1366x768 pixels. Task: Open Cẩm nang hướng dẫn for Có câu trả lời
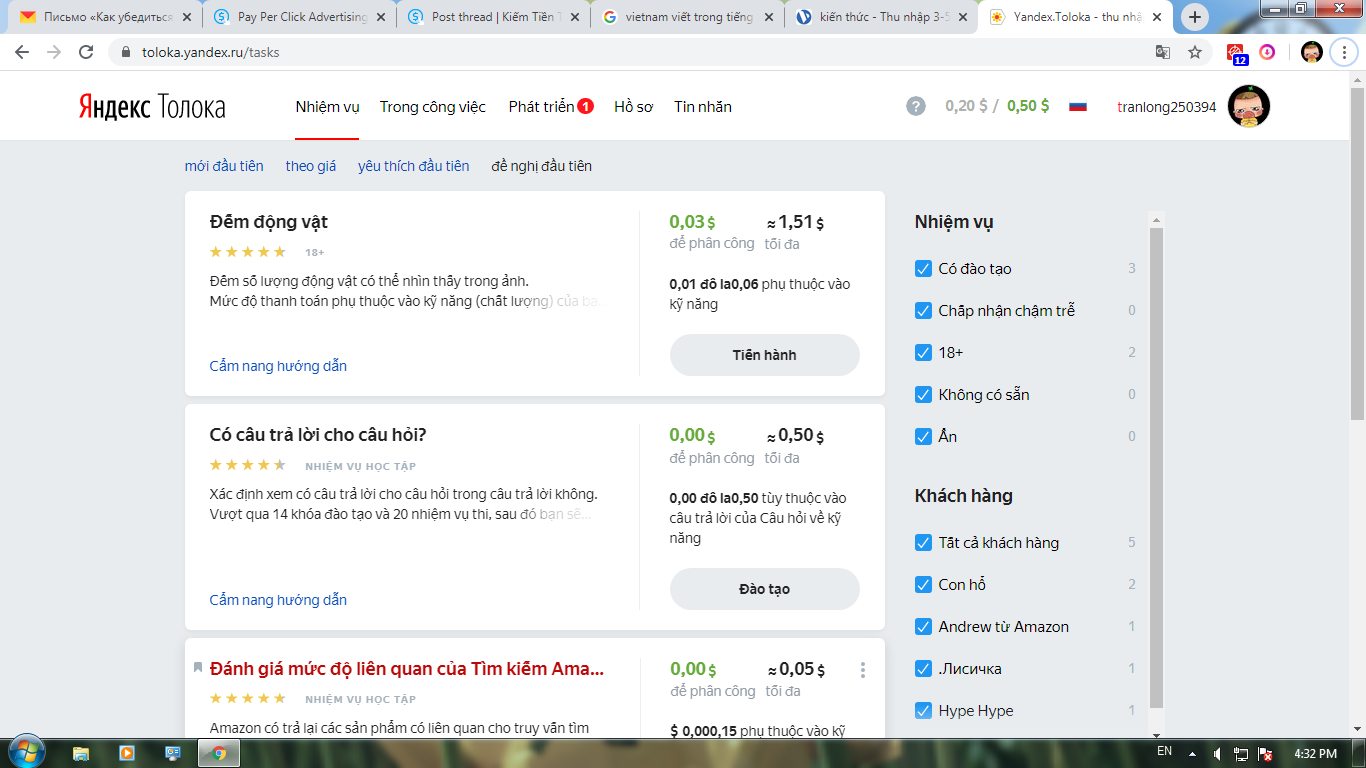pyautogui.click(x=278, y=600)
